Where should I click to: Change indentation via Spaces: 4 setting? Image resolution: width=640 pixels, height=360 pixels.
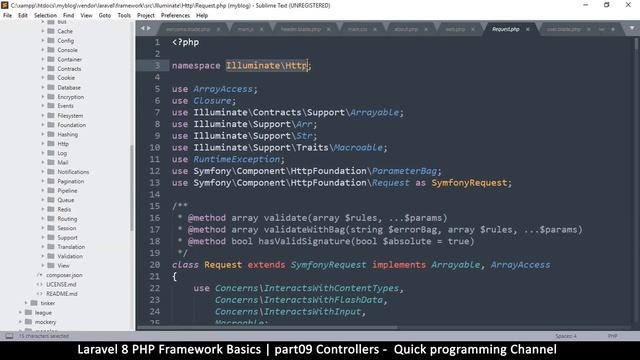566,336
